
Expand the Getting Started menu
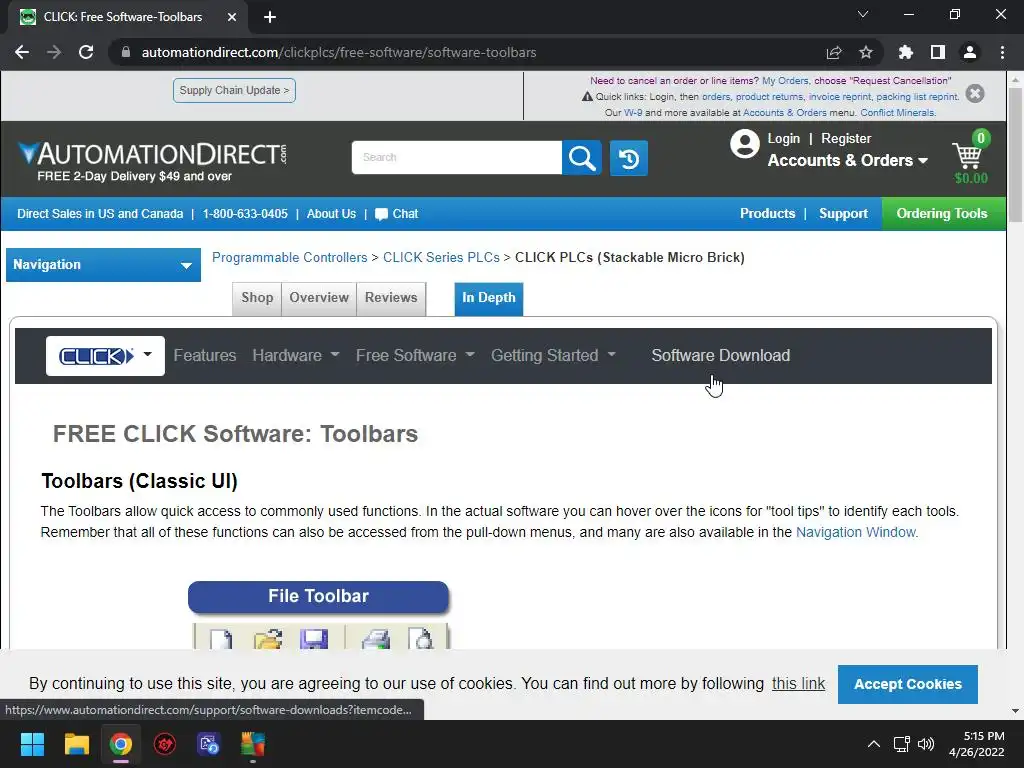click(553, 355)
